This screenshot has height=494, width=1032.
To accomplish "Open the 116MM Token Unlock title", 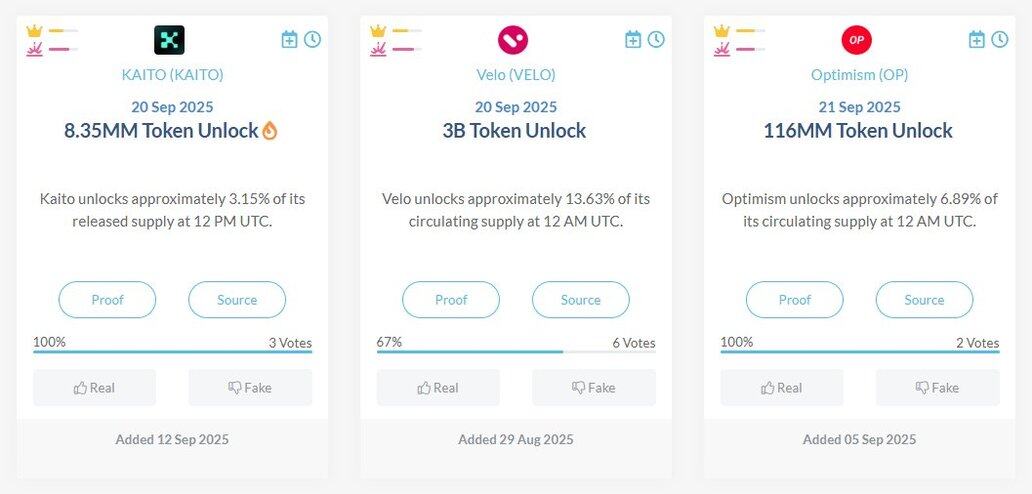I will (858, 131).
